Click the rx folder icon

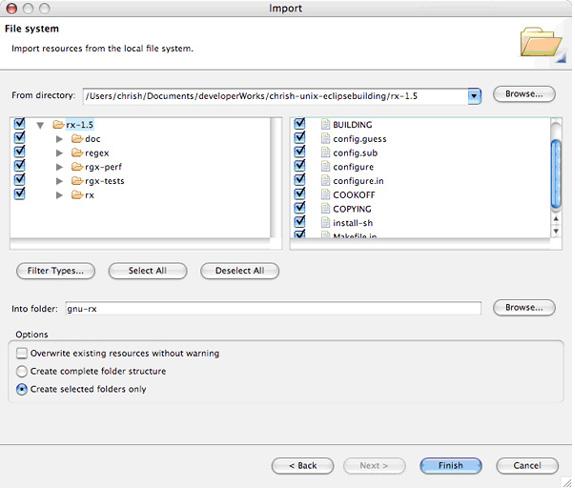[77, 195]
